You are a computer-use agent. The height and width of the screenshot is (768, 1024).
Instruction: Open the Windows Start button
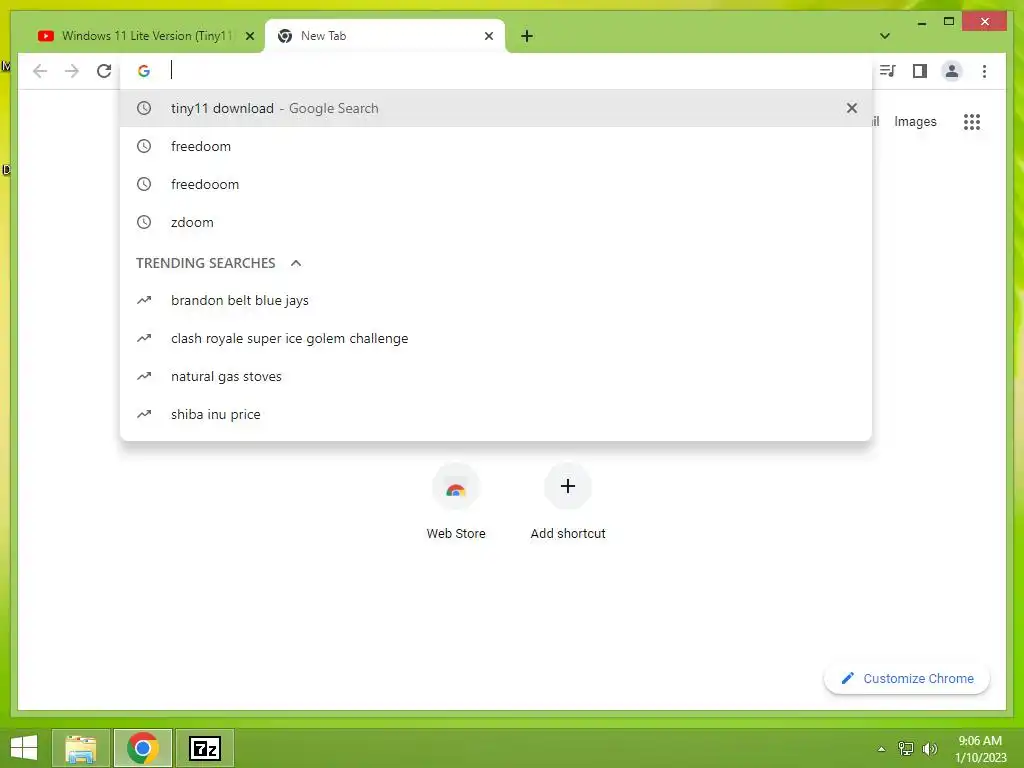click(x=24, y=748)
